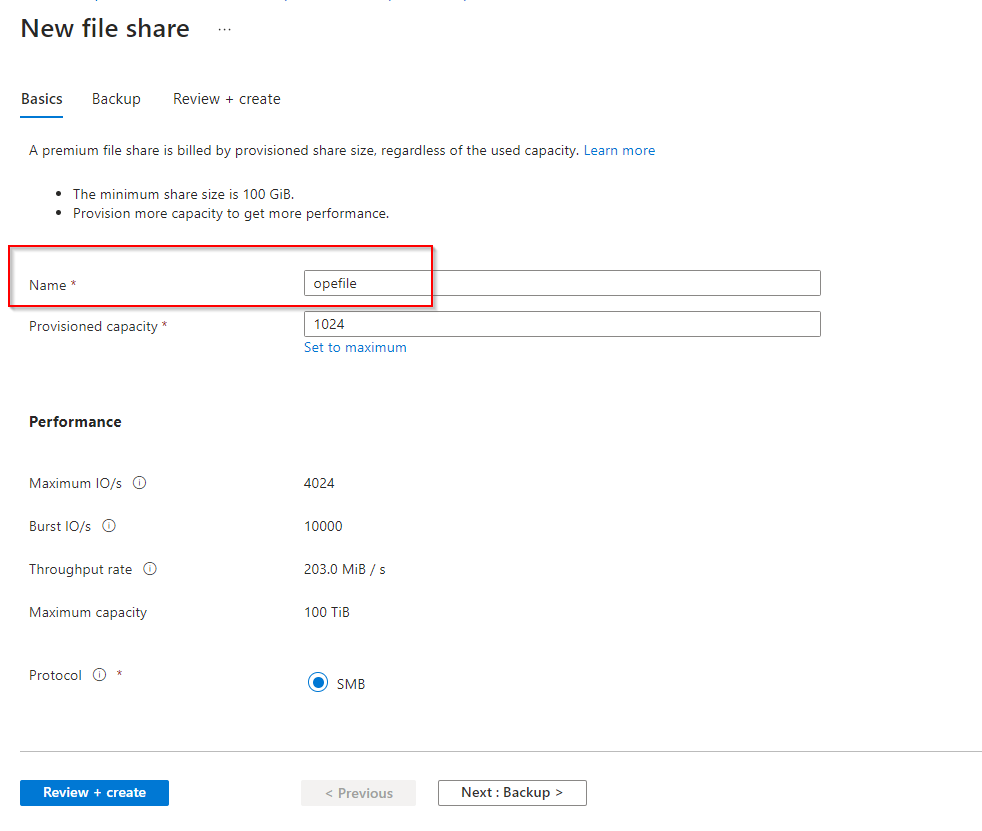Screen dimensions: 982x831
Task: Click the Set to maximum link
Action: 355,347
